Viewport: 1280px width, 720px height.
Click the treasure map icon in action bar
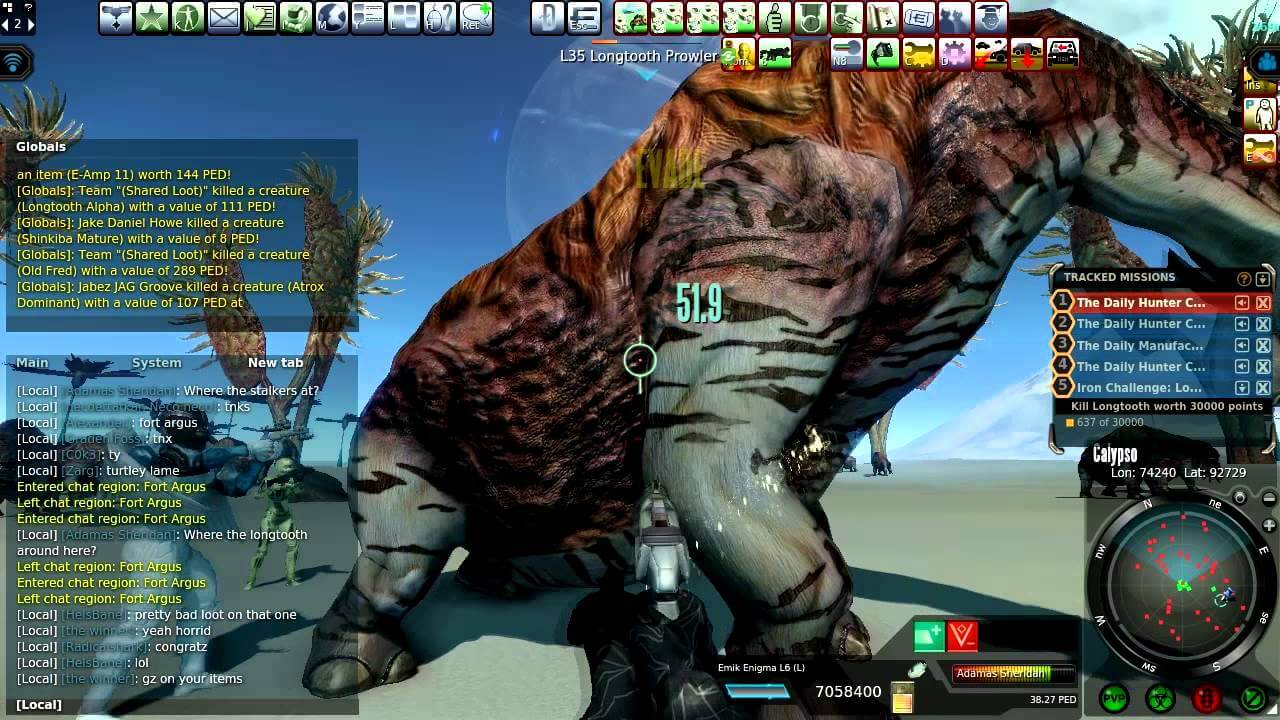882,17
